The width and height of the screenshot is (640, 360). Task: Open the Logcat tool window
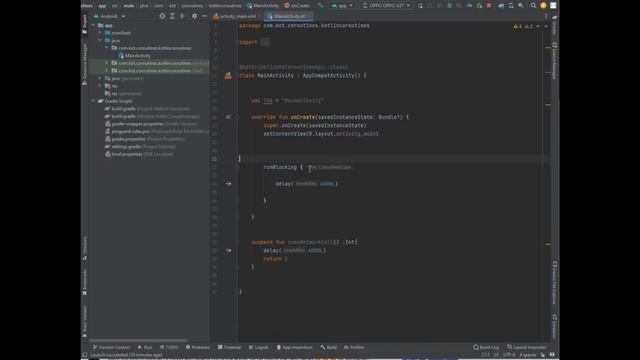click(x=258, y=347)
